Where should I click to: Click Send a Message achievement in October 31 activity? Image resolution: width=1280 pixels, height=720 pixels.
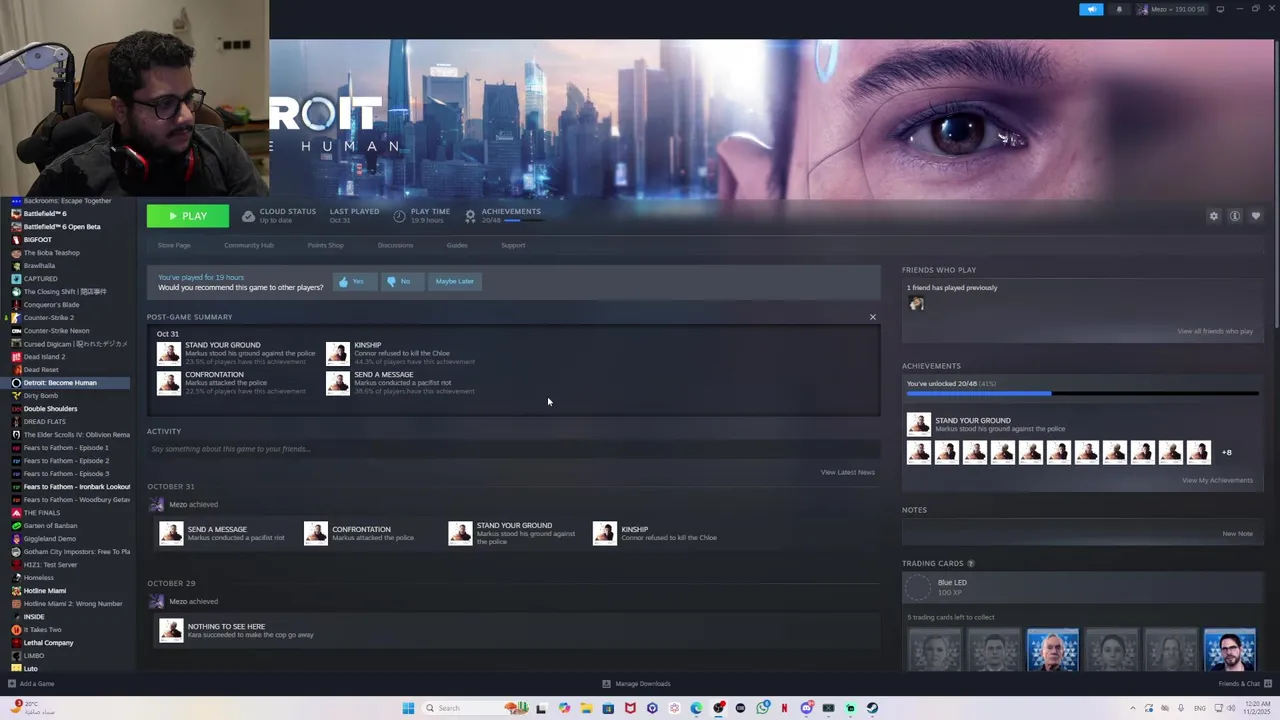[223, 533]
